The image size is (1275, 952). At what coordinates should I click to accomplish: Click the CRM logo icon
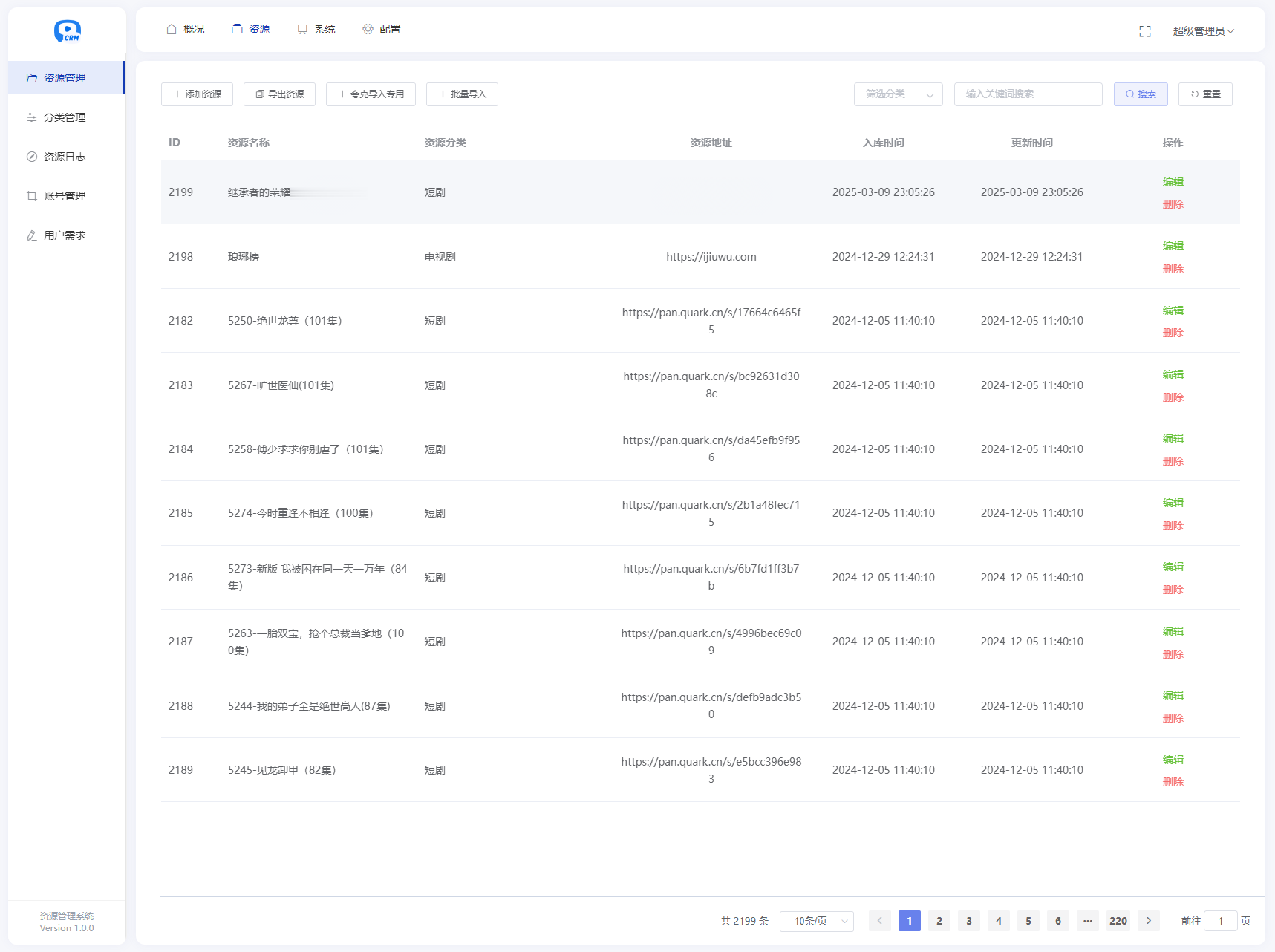(x=67, y=31)
